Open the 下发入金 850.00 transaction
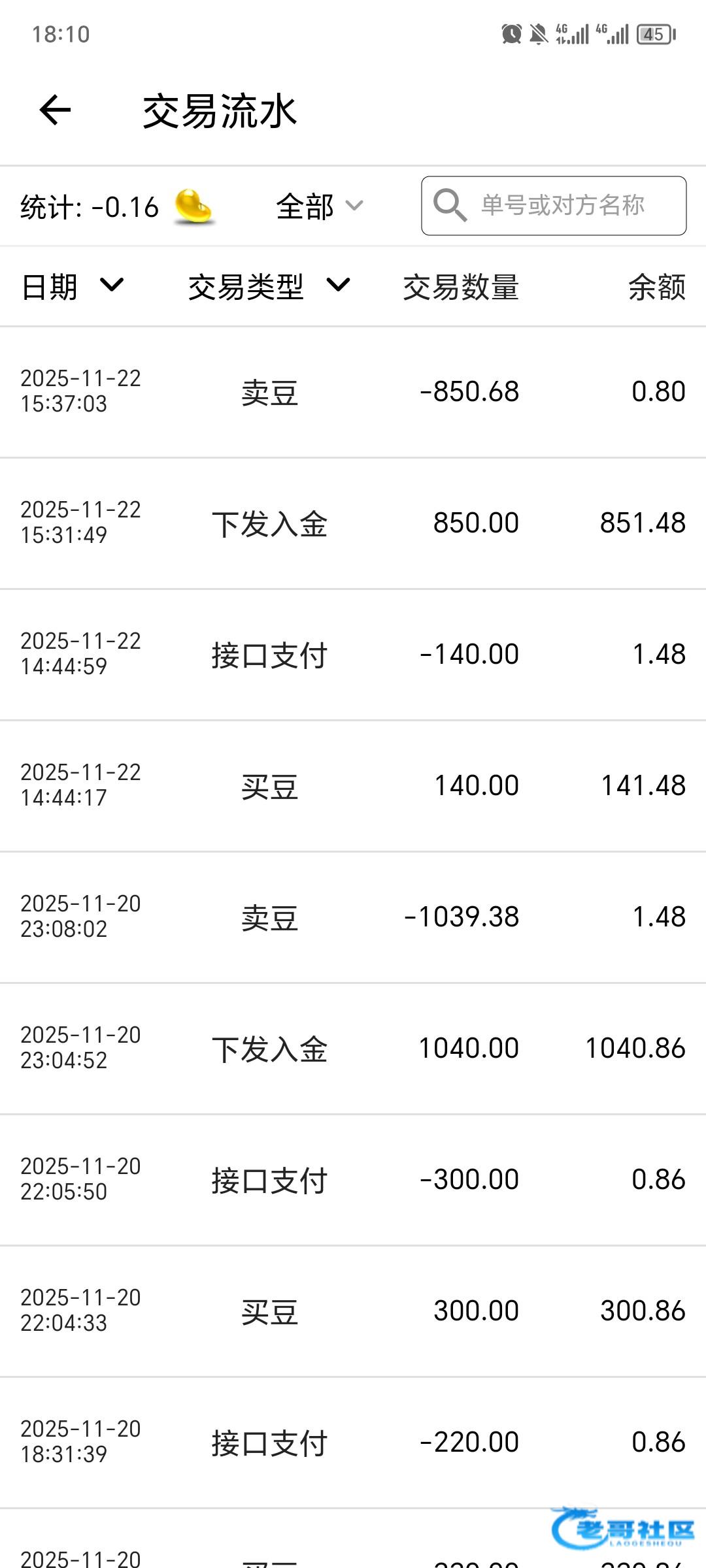 [353, 523]
